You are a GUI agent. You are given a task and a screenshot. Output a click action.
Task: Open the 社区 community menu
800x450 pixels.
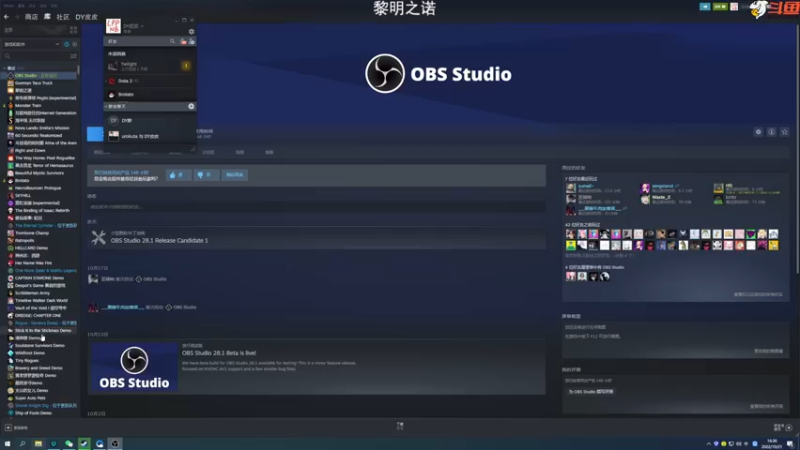point(63,17)
